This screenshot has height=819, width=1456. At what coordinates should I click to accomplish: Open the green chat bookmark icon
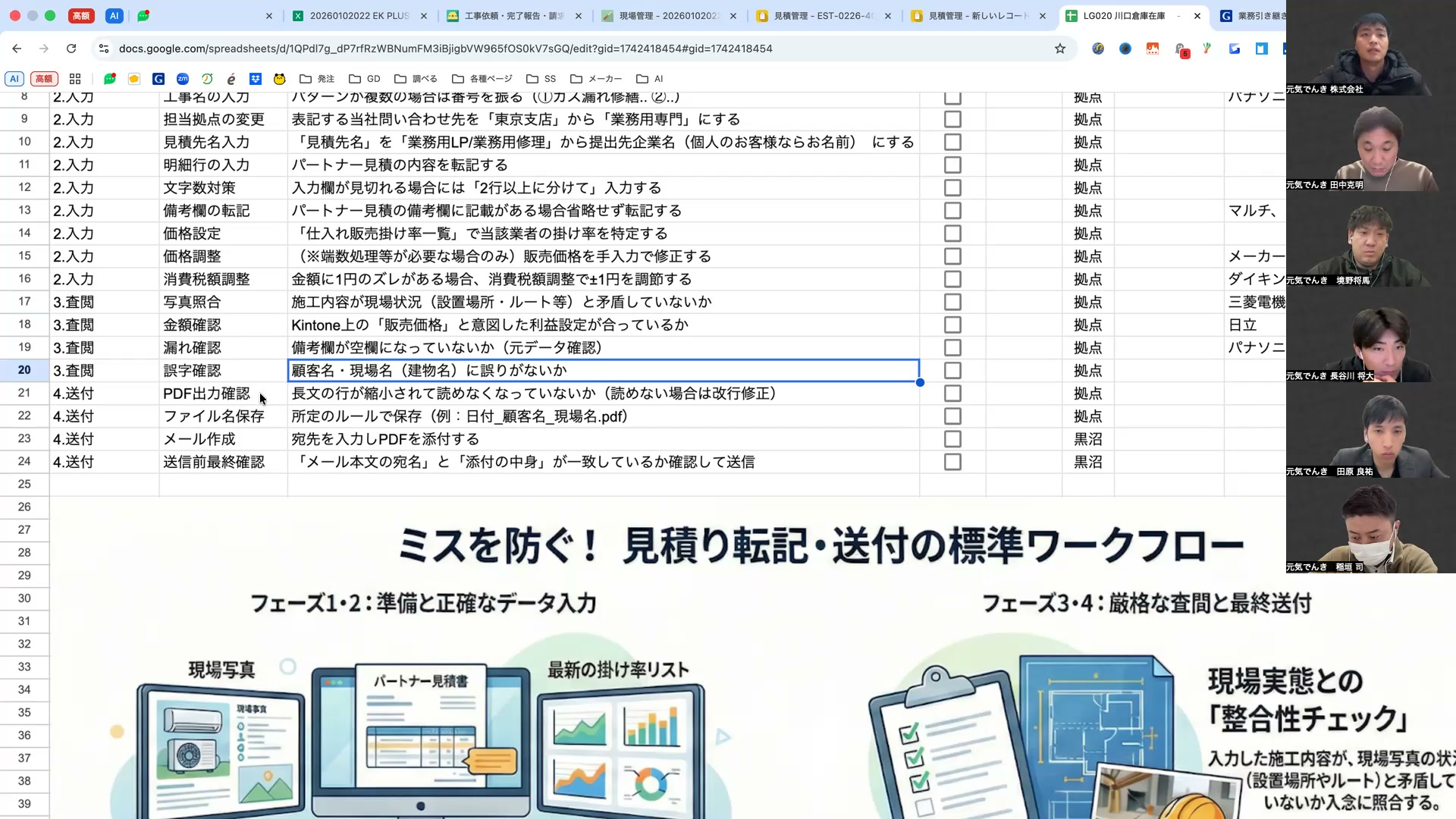(110, 79)
